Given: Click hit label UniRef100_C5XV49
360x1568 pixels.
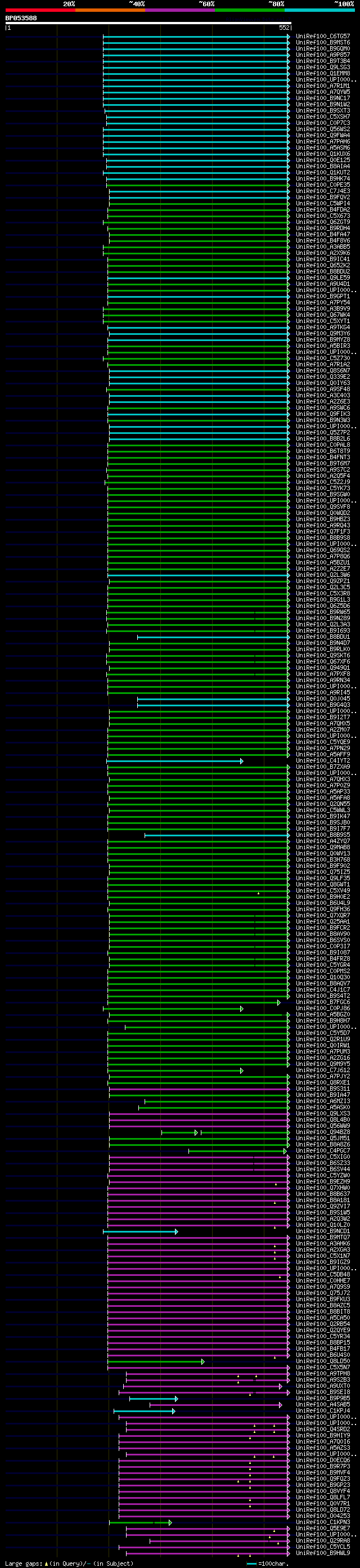Looking at the screenshot, I should 323,891.
